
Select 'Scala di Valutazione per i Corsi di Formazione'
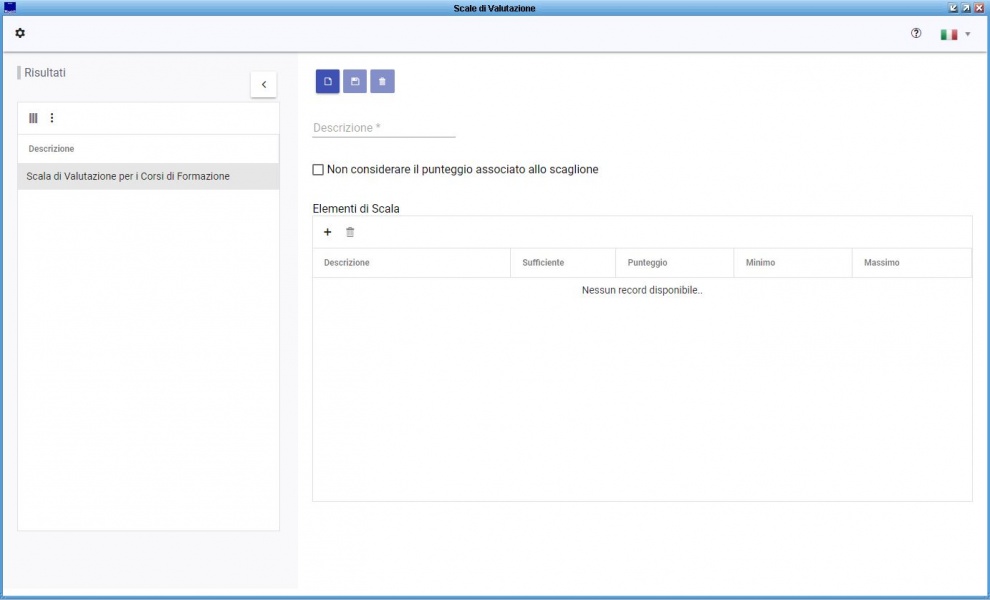coord(128,176)
